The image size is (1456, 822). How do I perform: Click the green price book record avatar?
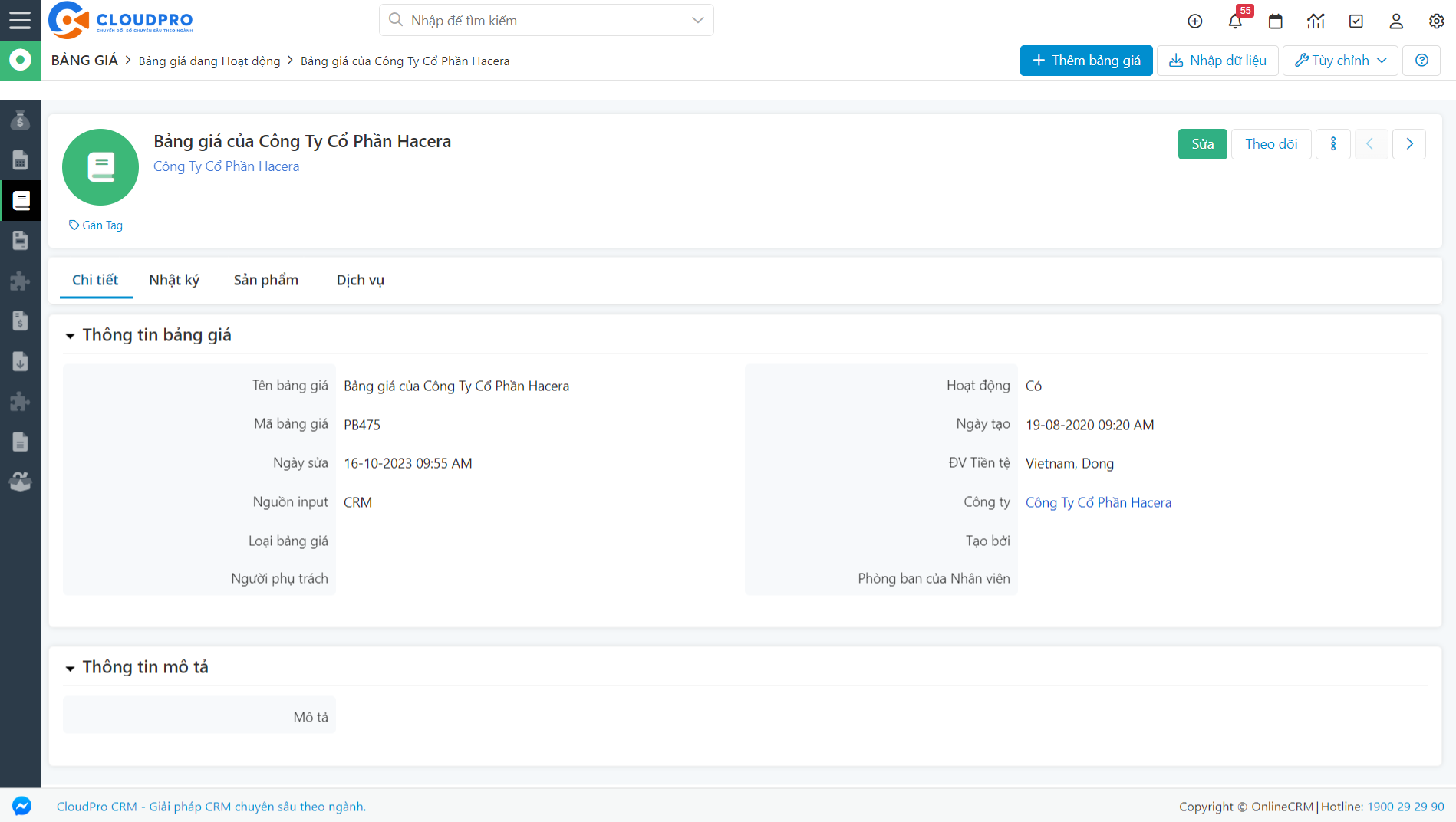(100, 167)
